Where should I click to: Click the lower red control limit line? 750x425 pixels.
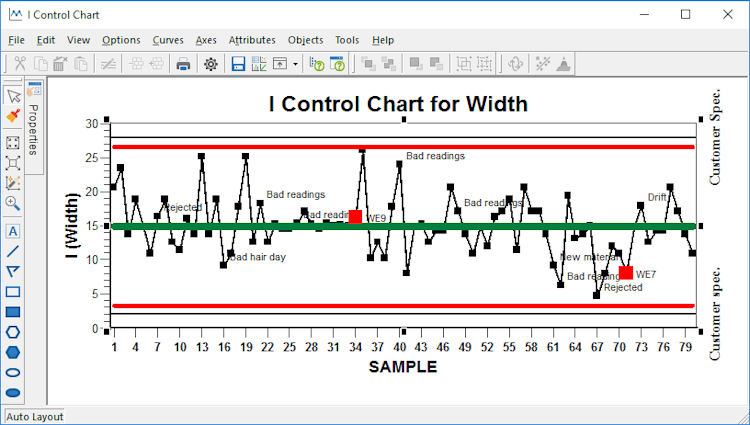[x=403, y=305]
